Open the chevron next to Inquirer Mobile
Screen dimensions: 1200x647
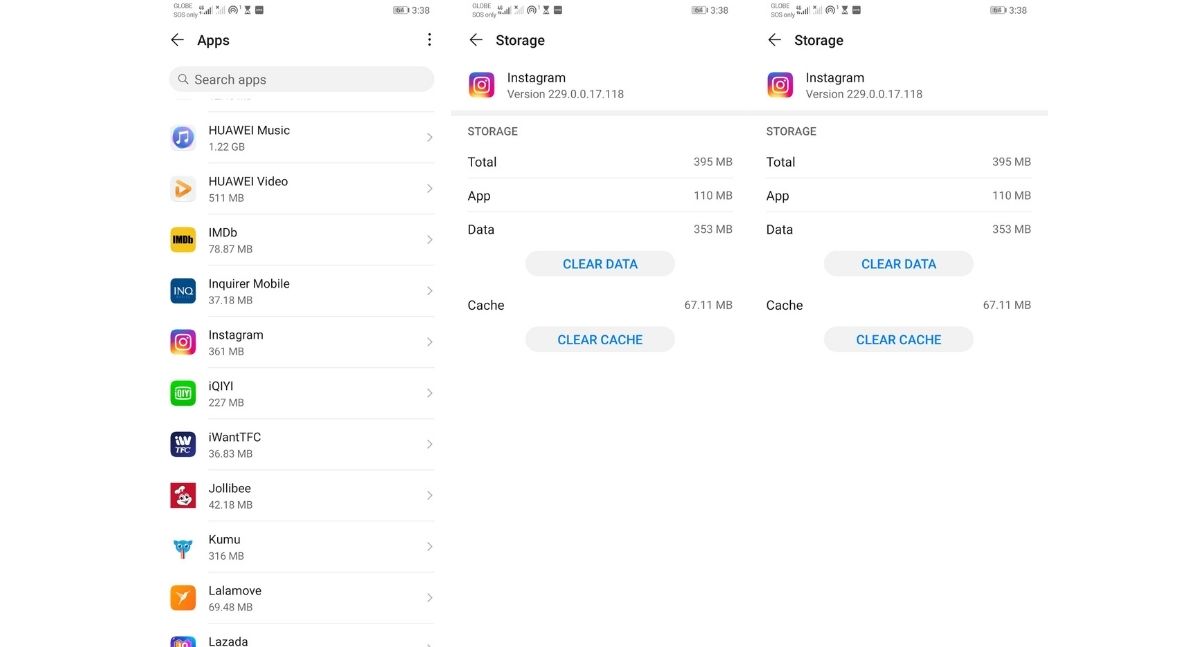point(430,291)
